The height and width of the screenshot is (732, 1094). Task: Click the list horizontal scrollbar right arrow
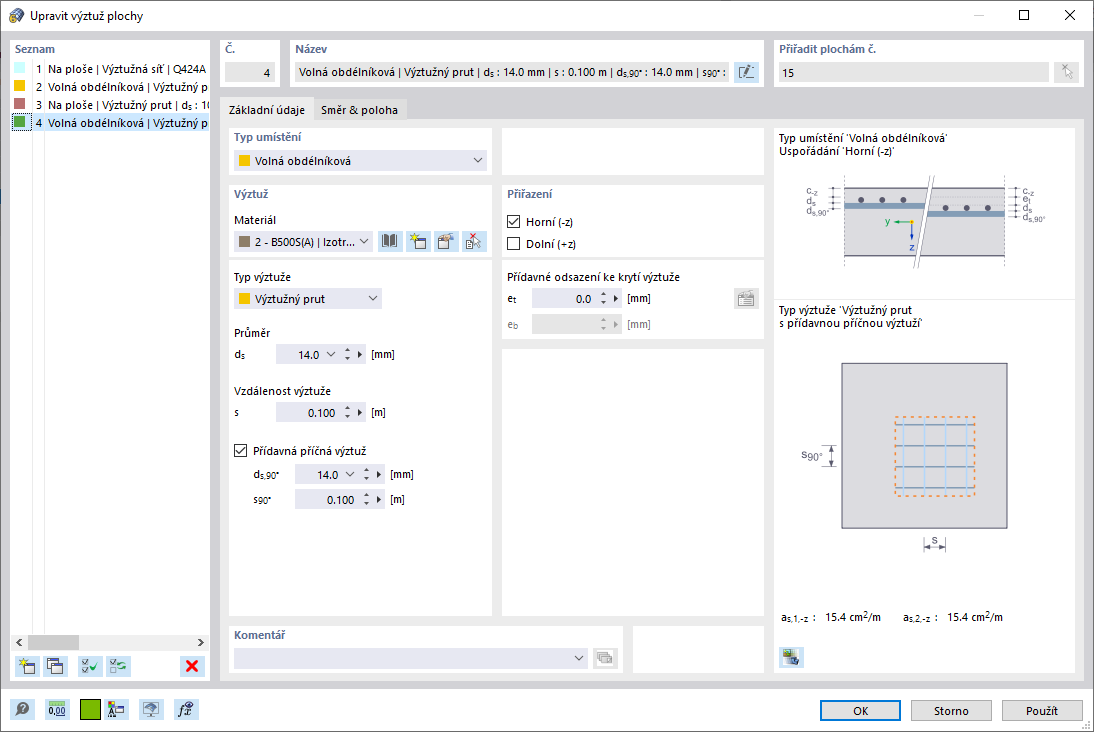coord(201,642)
